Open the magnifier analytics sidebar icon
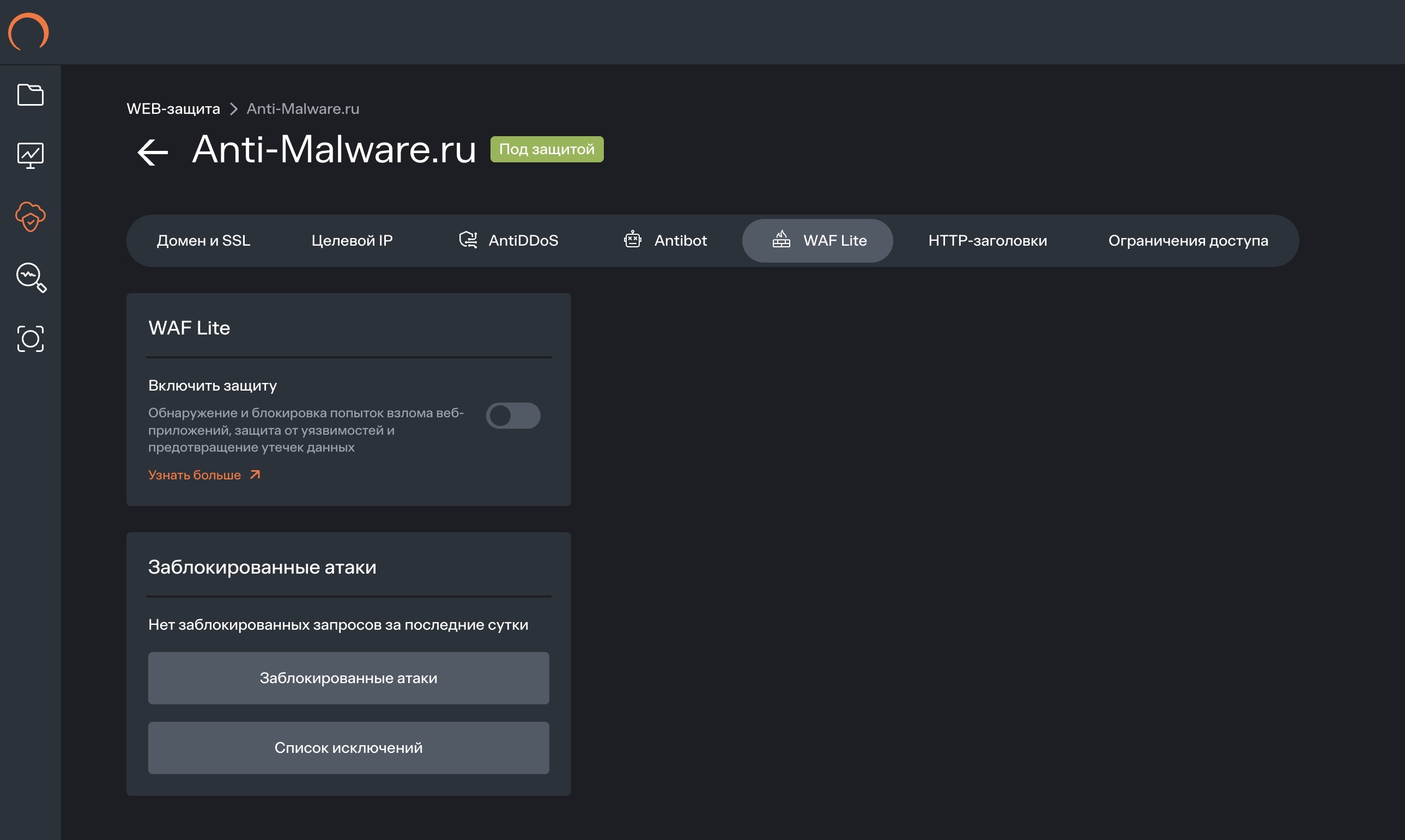This screenshot has height=840, width=1405. [x=31, y=277]
